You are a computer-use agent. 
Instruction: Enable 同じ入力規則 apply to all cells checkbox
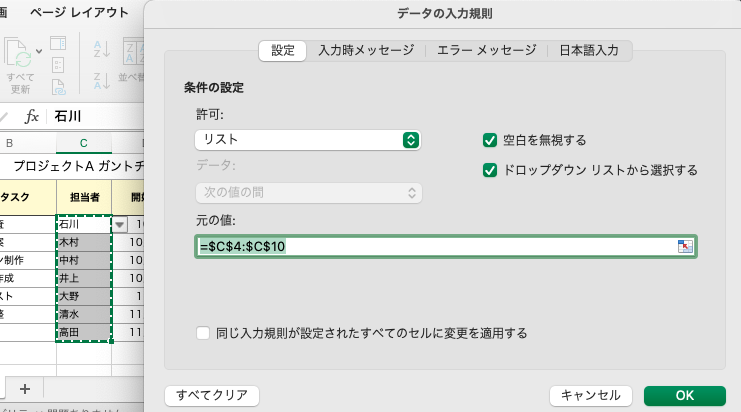click(204, 333)
